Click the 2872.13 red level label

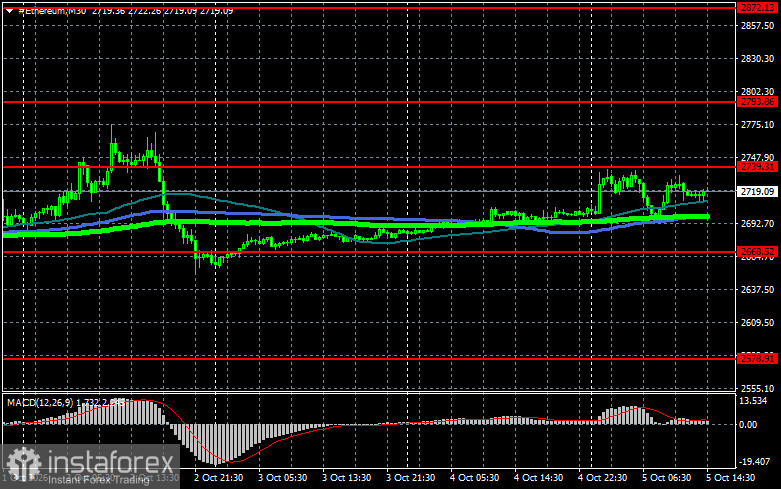coord(757,7)
